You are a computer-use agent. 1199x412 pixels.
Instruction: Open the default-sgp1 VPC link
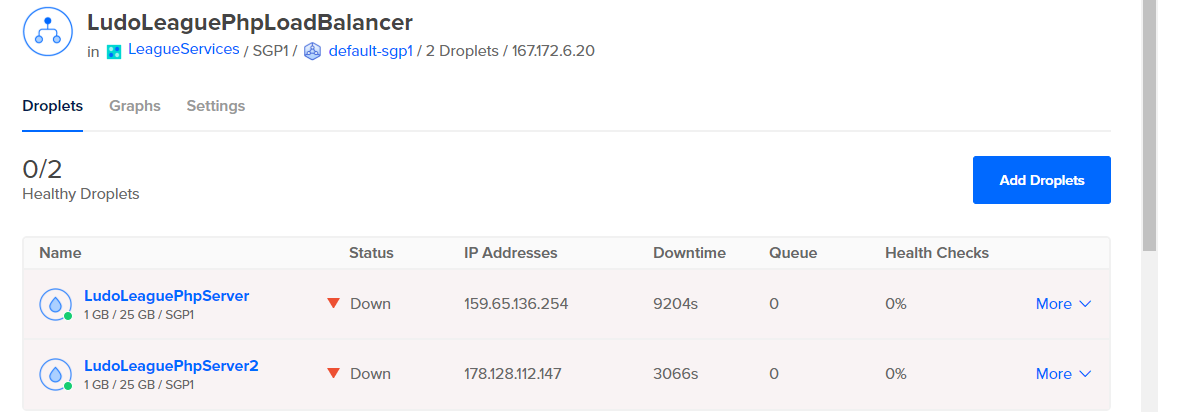click(371, 51)
